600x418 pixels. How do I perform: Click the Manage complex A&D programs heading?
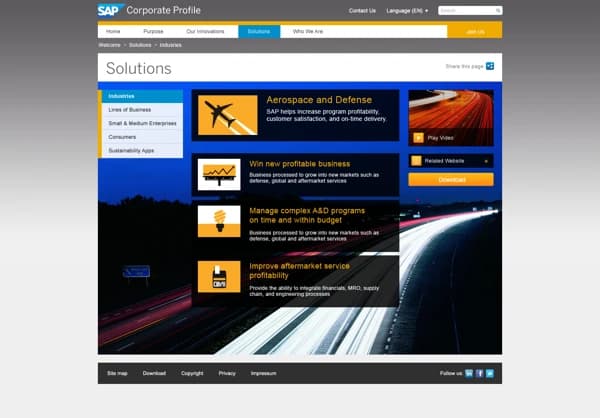click(307, 216)
